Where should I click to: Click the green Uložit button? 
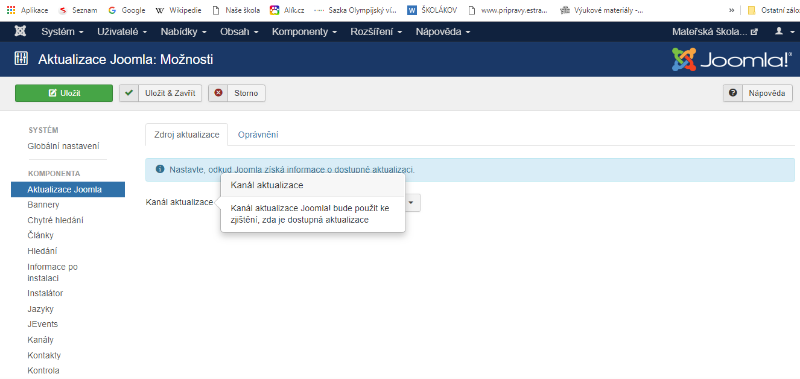64,93
